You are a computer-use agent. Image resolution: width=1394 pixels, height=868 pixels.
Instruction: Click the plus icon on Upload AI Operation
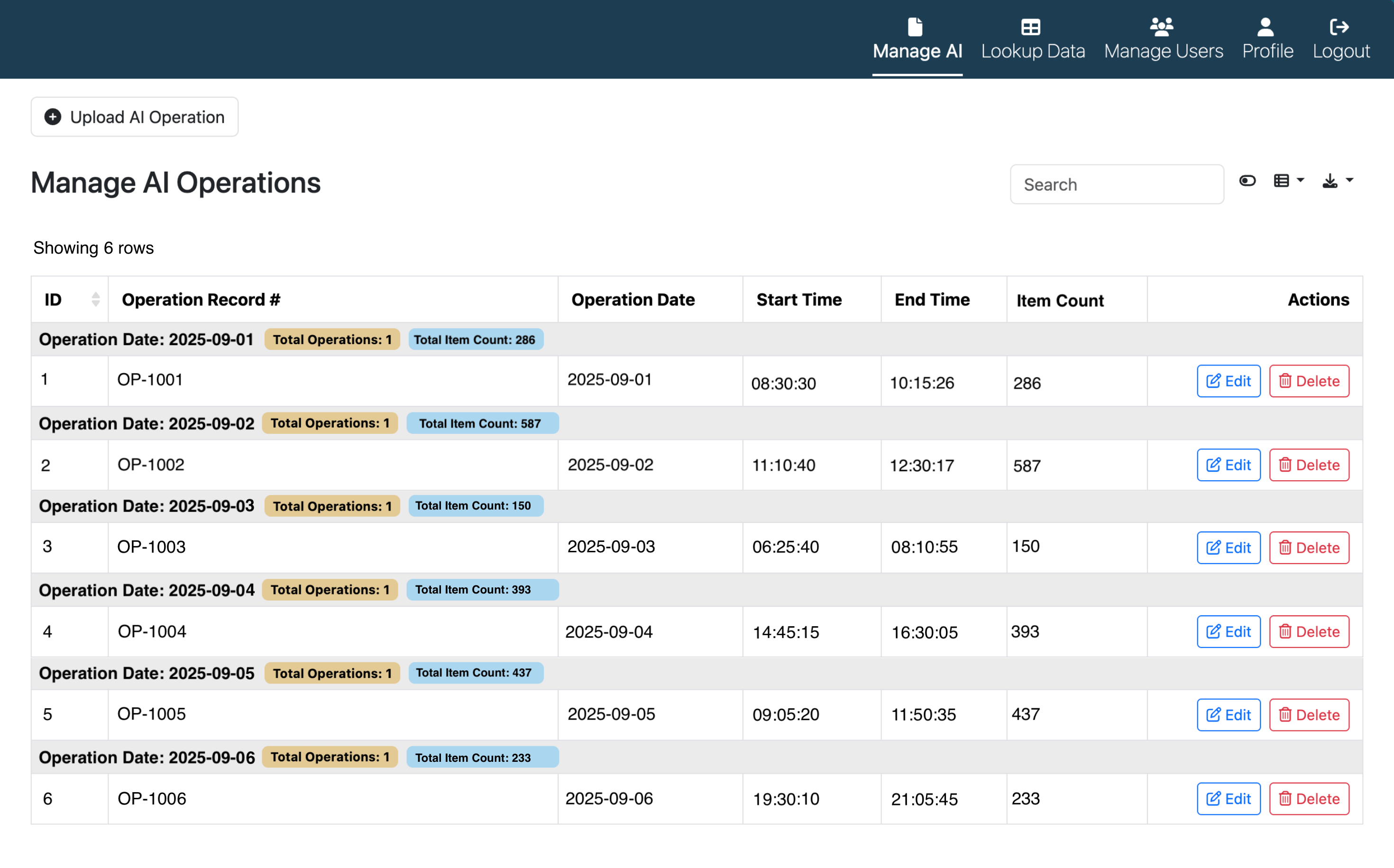53,117
